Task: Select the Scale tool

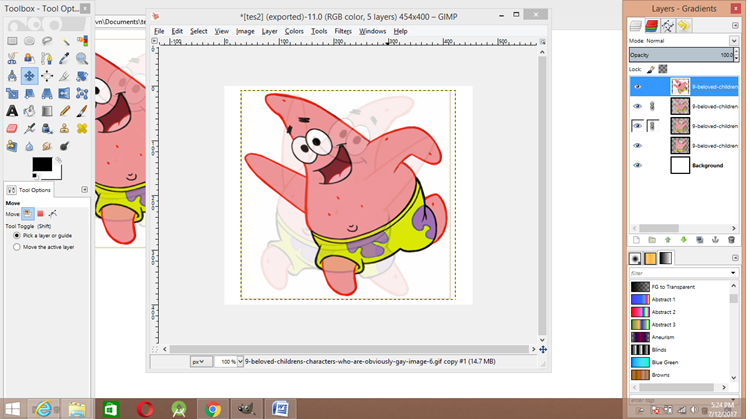Action: (x=12, y=93)
